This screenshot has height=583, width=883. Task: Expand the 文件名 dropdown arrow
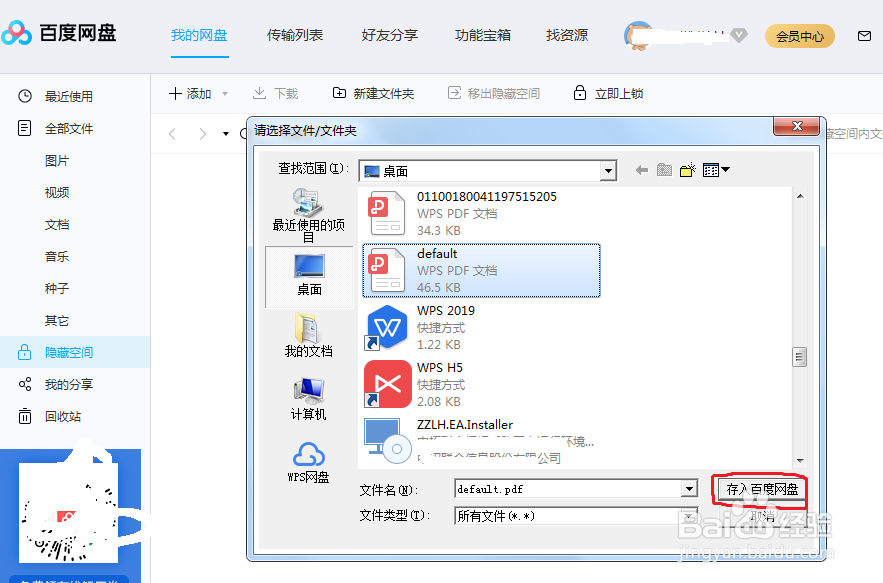(689, 489)
